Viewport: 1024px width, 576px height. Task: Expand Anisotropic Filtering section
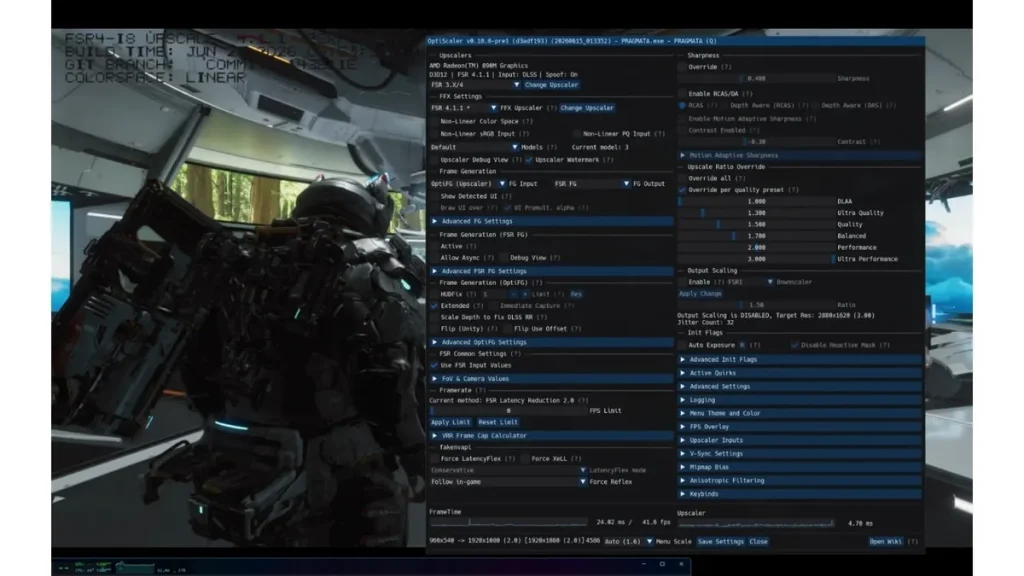799,481
